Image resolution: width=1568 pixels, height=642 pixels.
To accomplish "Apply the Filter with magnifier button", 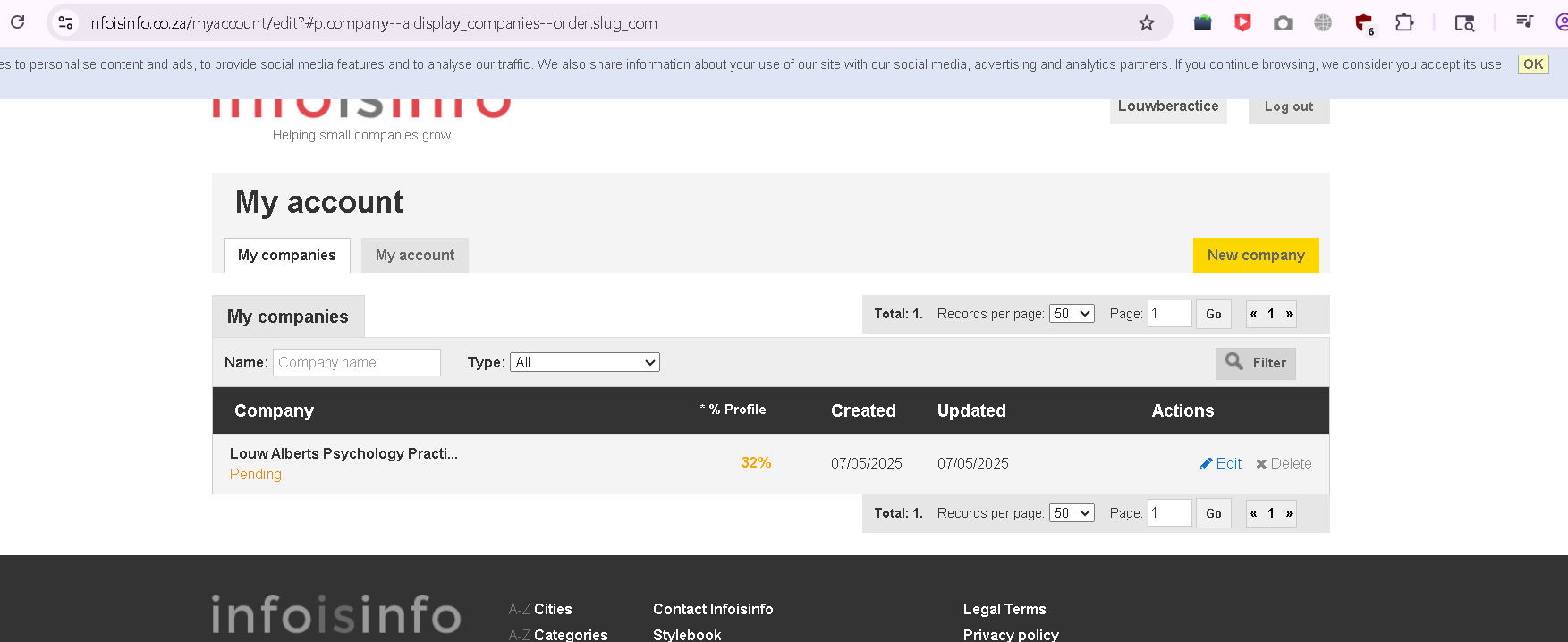I will click(x=1256, y=363).
